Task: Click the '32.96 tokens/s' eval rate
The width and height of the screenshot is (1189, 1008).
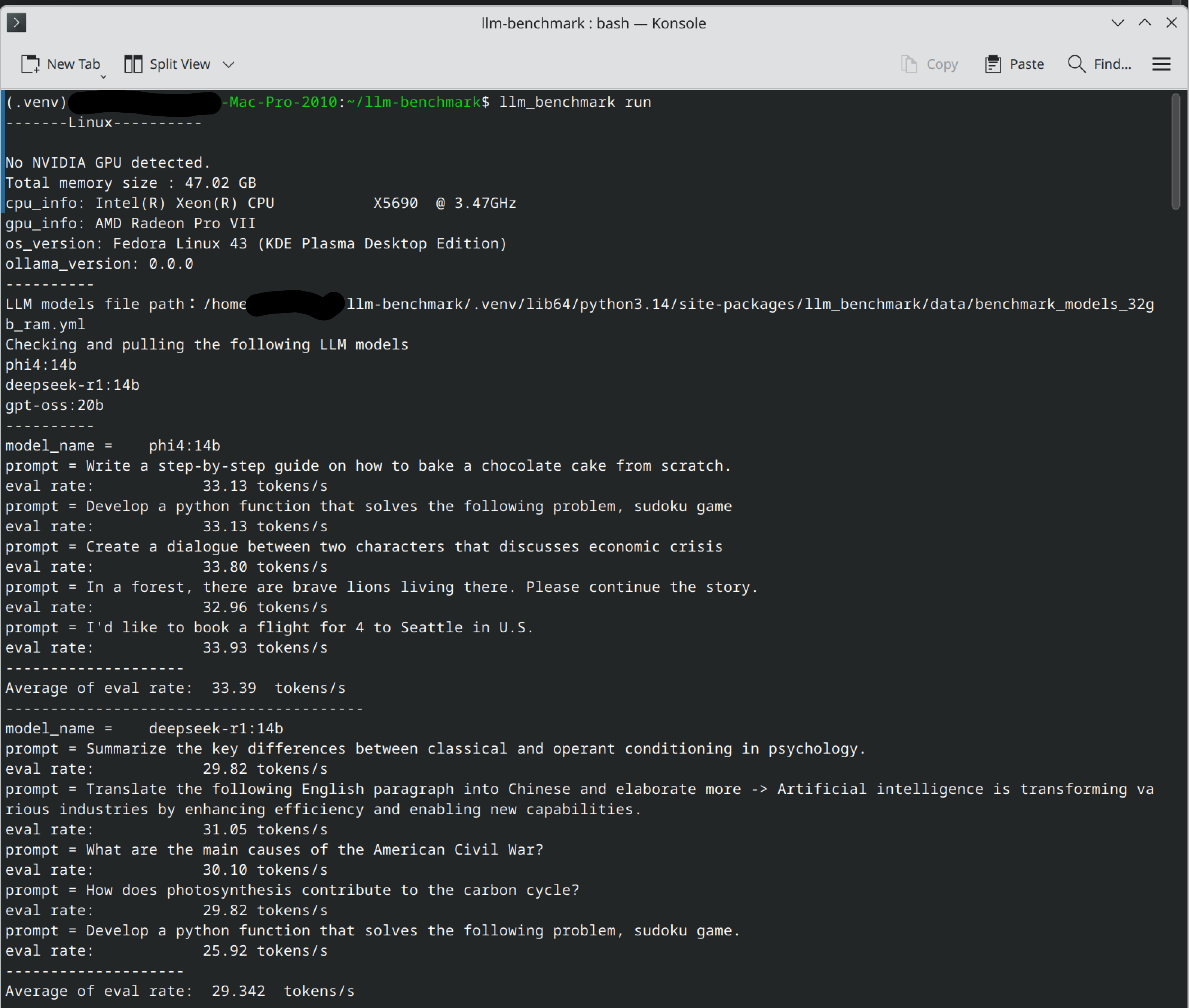Action: (x=265, y=607)
